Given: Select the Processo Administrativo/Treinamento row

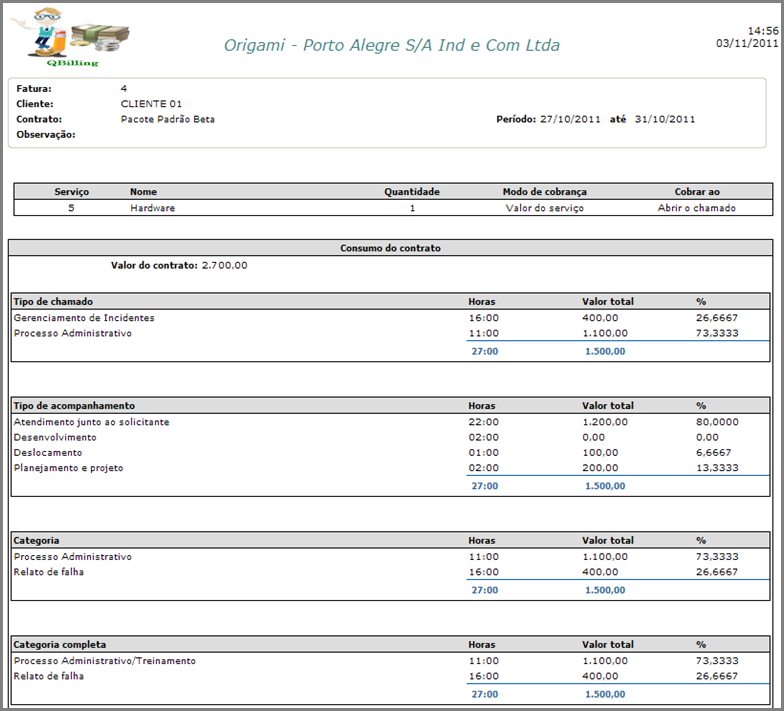Looking at the screenshot, I should (104, 661).
